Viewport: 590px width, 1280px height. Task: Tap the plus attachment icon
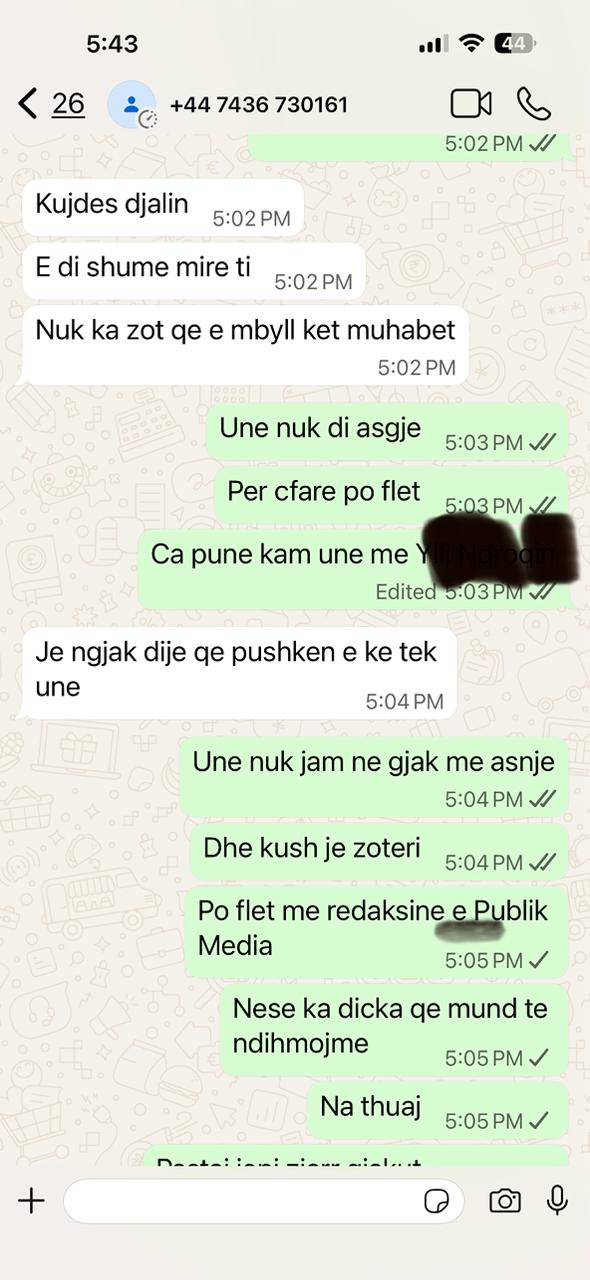pos(31,1201)
